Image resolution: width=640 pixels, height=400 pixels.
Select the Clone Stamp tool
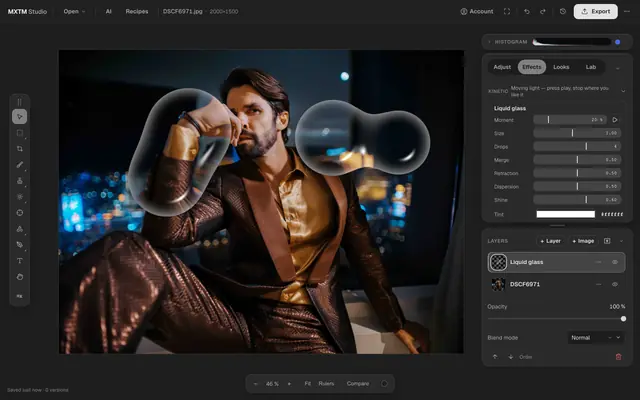point(20,180)
